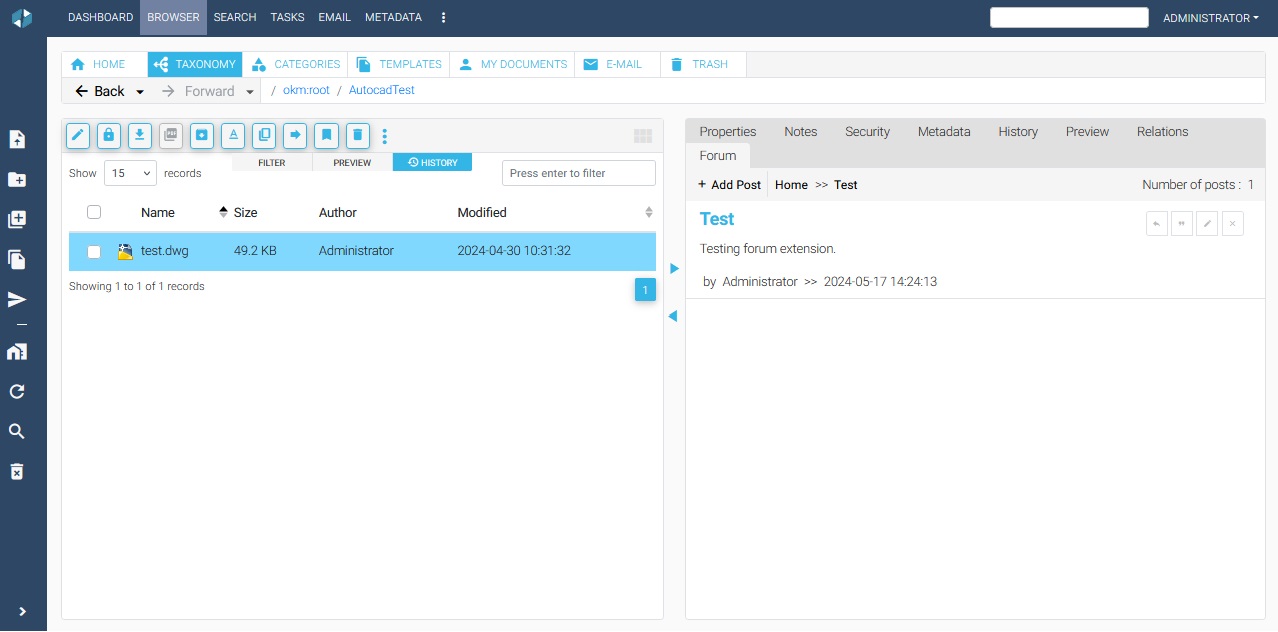Viewport: 1278px width, 632px height.
Task: Click the edit pencil icon on Test post
Action: pos(1208,224)
